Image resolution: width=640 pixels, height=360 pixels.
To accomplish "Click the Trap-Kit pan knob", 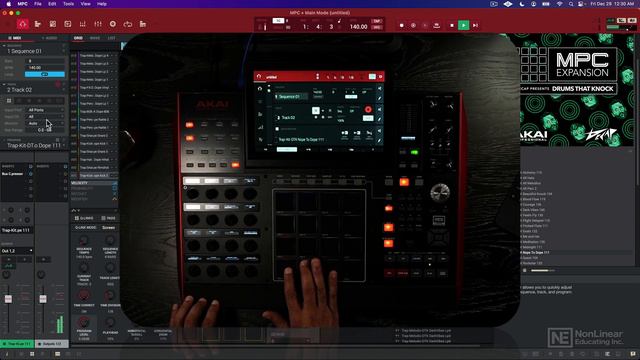I will point(7,275).
